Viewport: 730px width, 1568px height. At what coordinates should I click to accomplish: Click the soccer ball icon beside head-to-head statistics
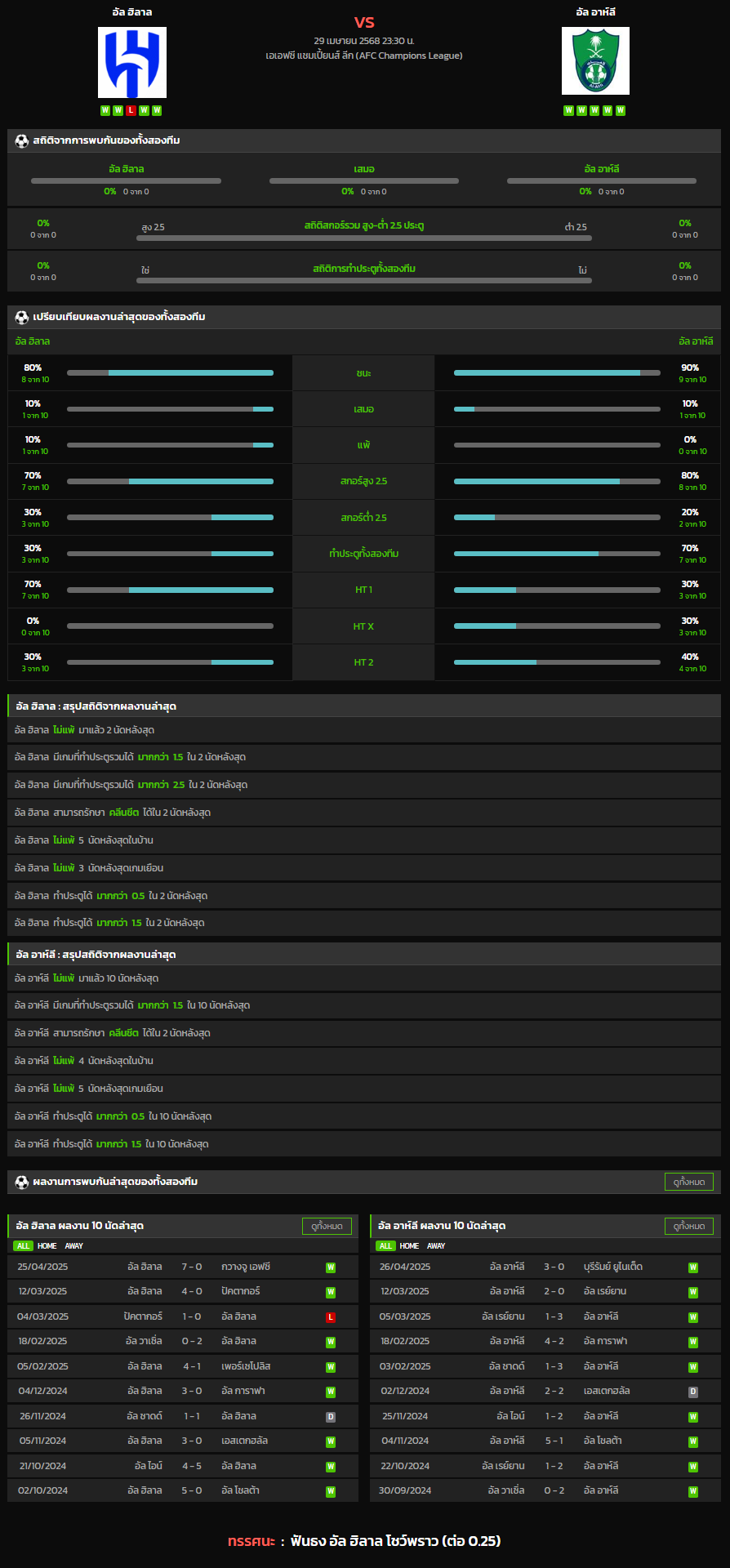point(22,140)
